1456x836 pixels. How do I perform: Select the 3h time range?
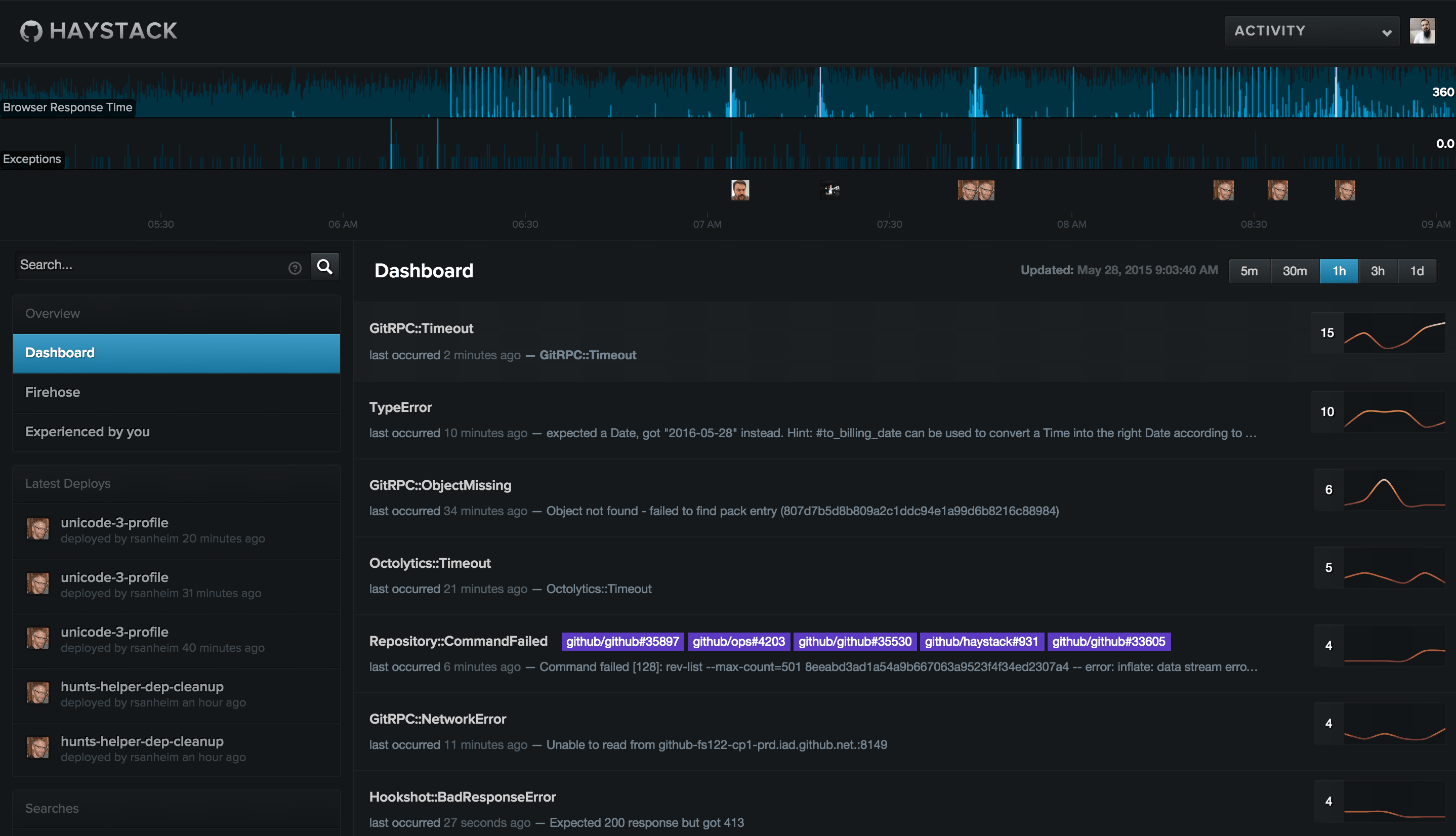pos(1378,271)
